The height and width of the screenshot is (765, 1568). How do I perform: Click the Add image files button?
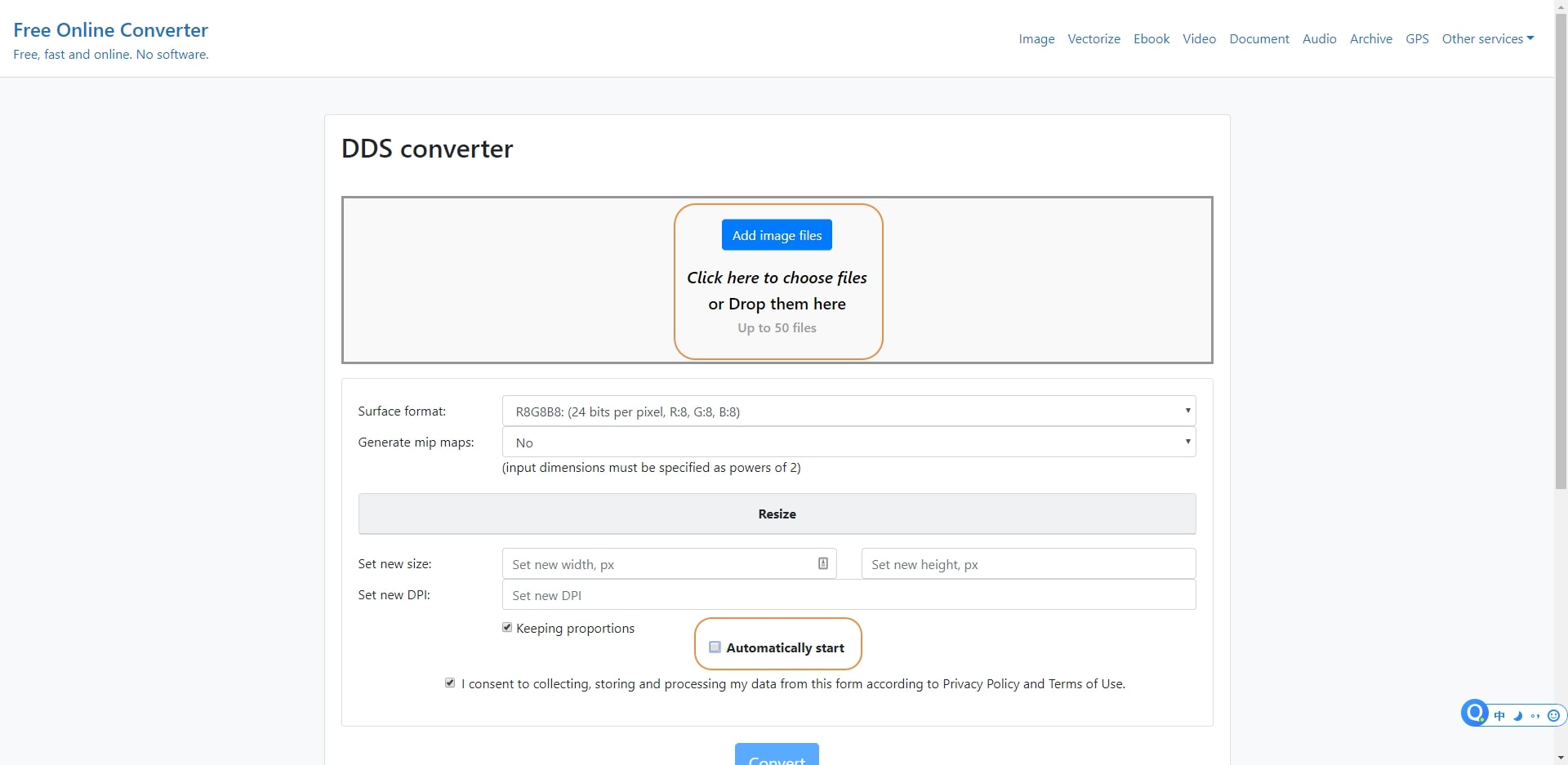777,235
